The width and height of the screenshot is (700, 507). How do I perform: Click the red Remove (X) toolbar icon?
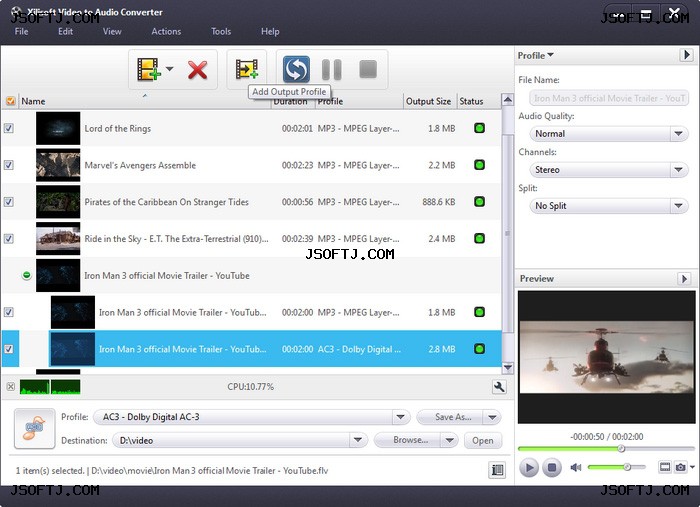[x=197, y=70]
